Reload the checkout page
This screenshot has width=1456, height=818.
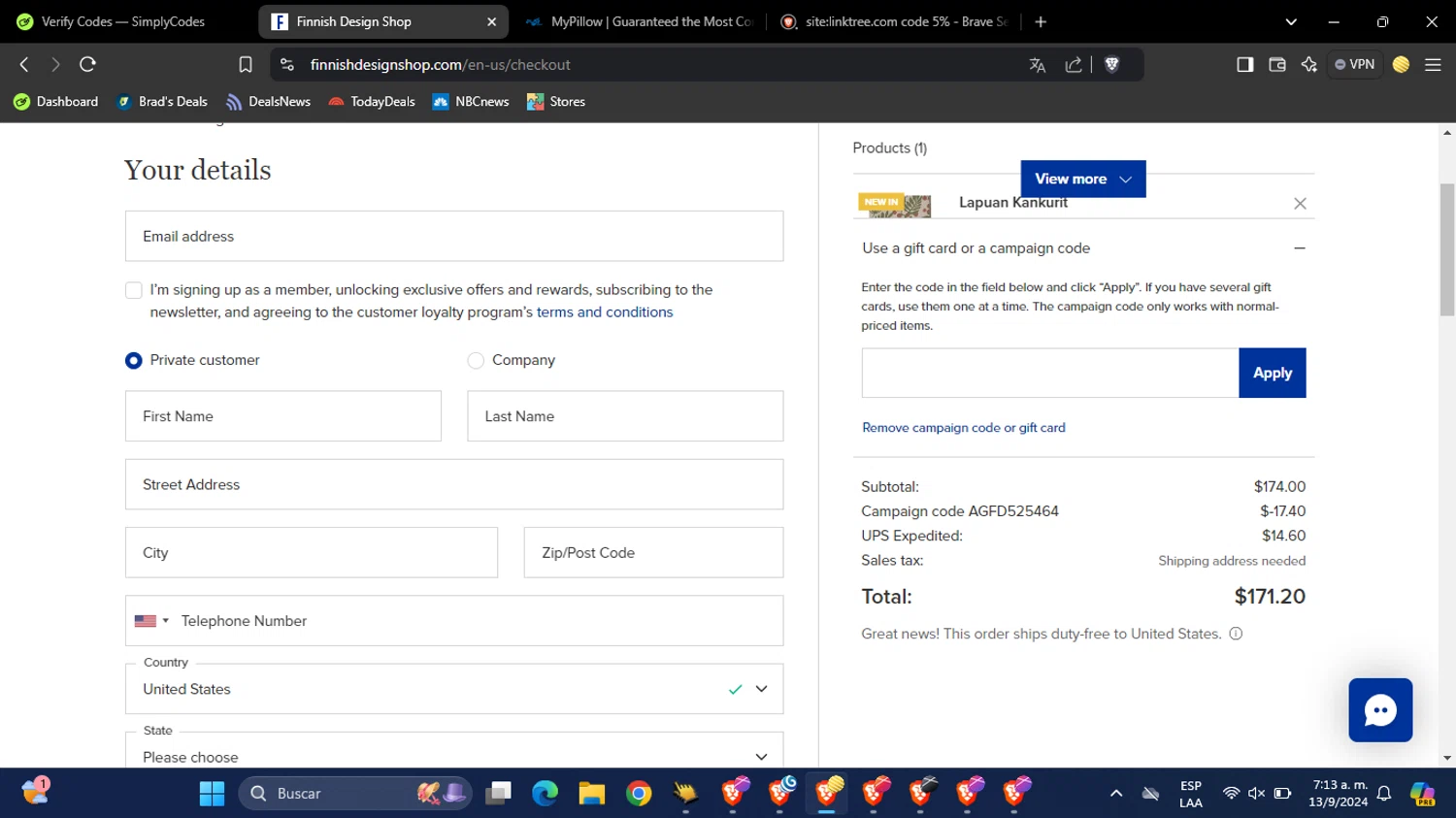[x=87, y=64]
